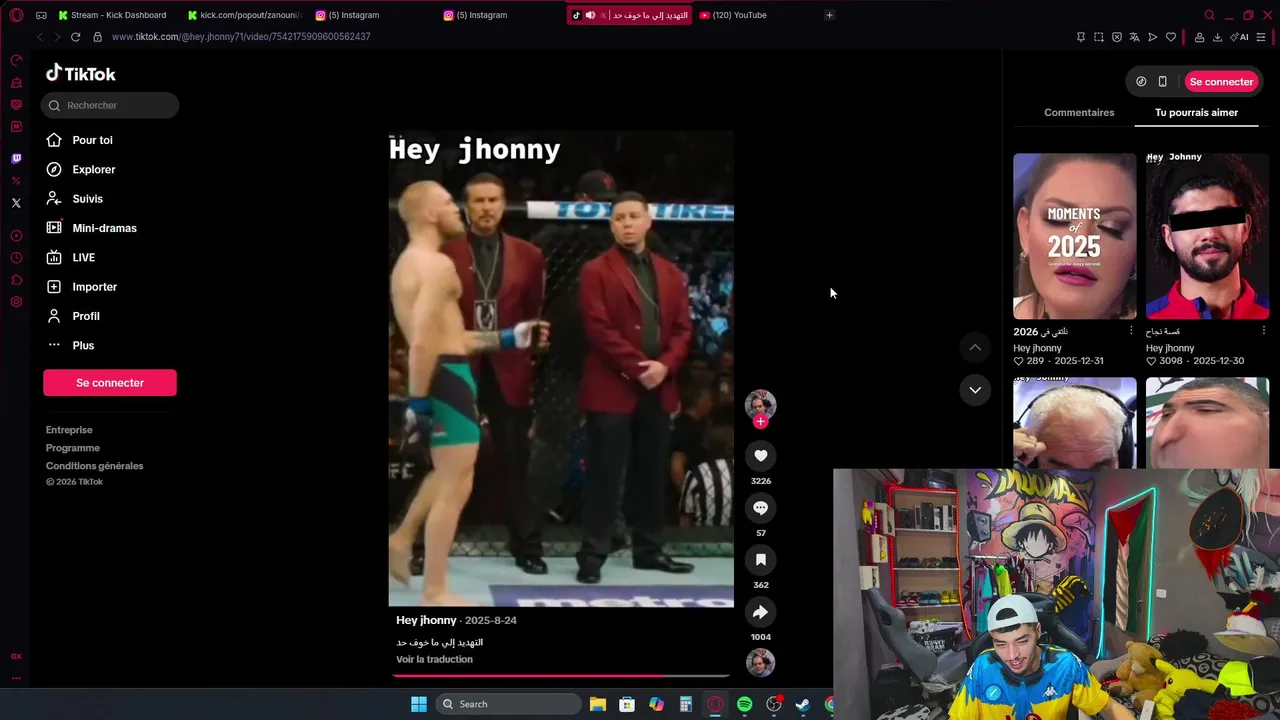The image size is (1280, 720).
Task: Switch to the Commentaires tab
Action: pos(1079,113)
